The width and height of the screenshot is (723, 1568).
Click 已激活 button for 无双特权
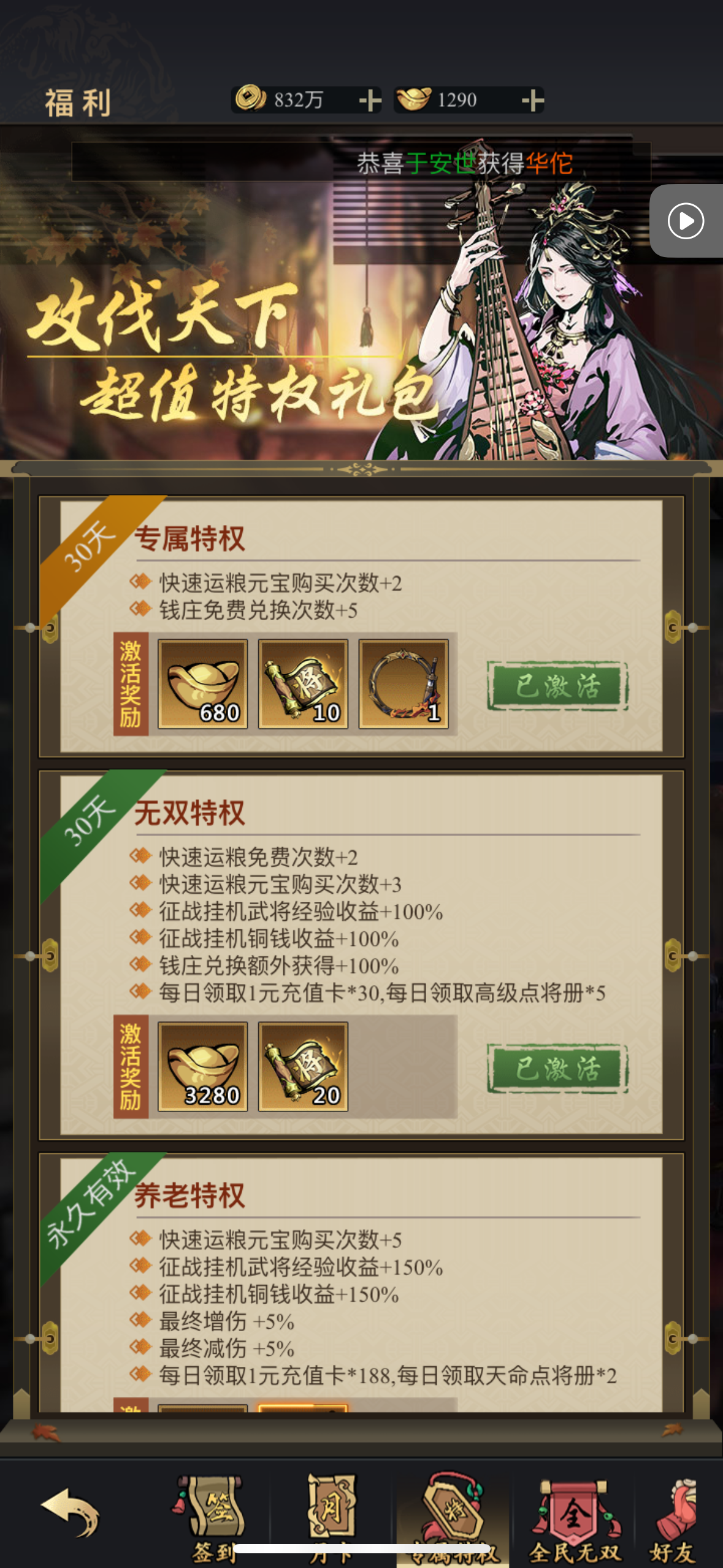557,1069
